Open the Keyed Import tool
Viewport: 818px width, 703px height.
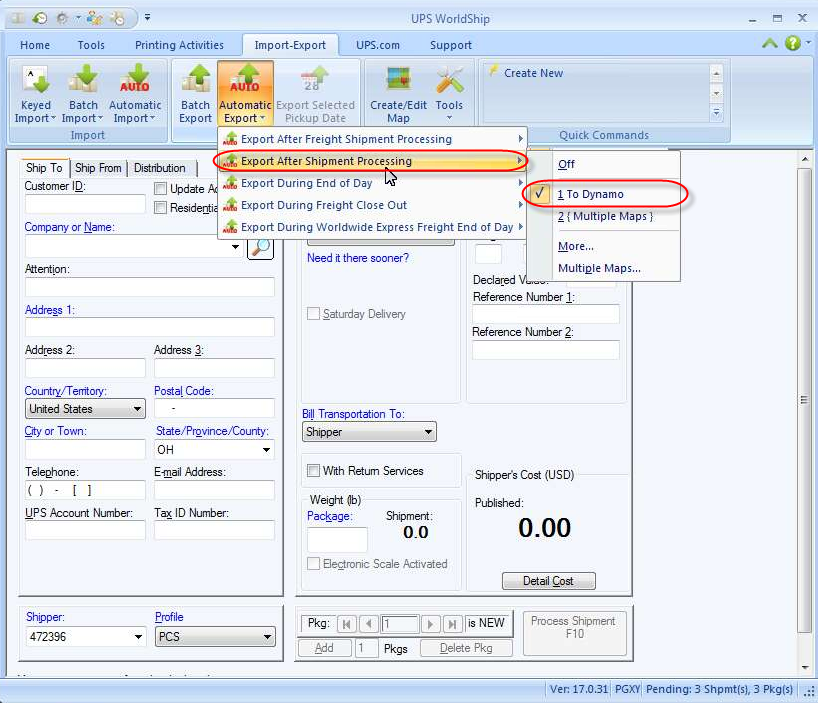35,94
